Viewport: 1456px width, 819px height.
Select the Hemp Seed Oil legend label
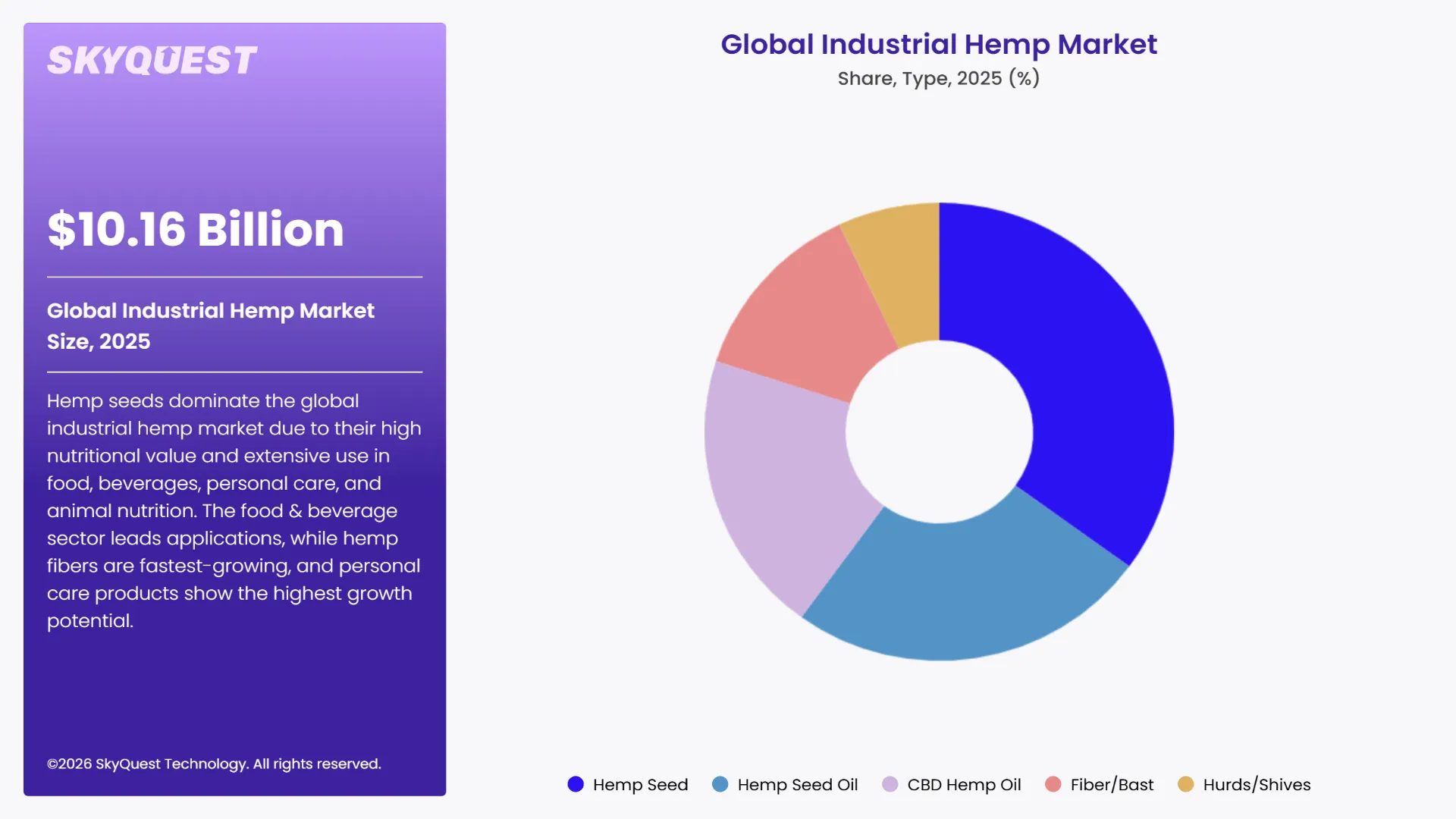[797, 785]
